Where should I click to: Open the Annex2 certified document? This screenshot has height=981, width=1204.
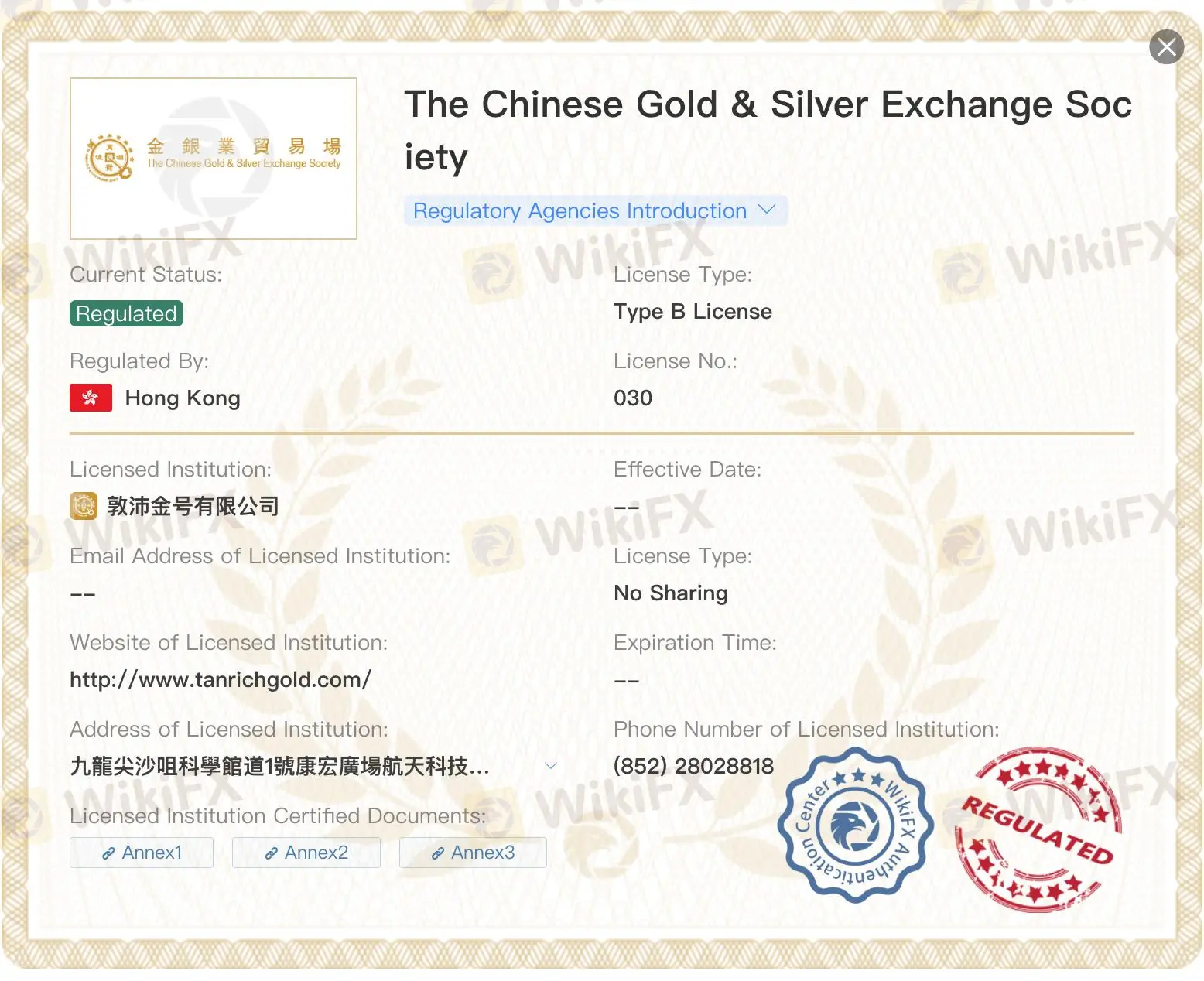coord(306,852)
